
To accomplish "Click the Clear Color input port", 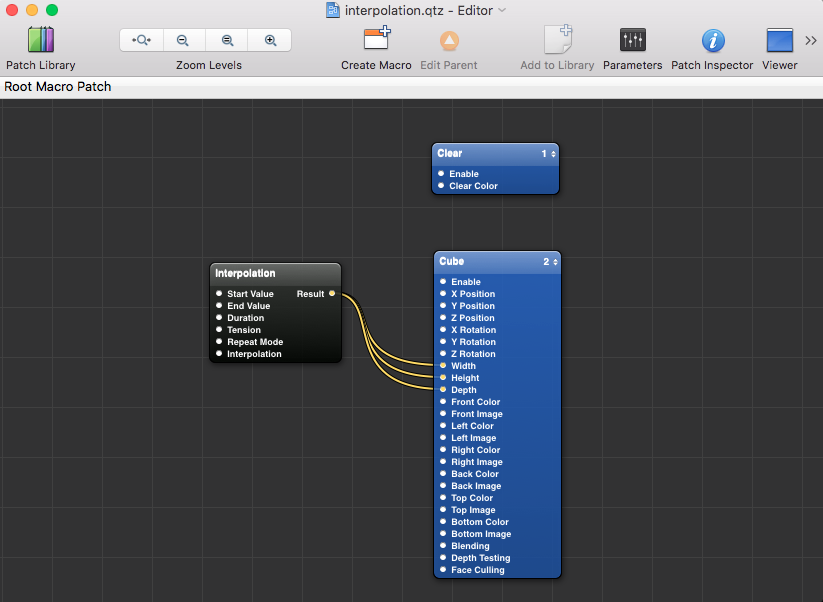I will [441, 185].
